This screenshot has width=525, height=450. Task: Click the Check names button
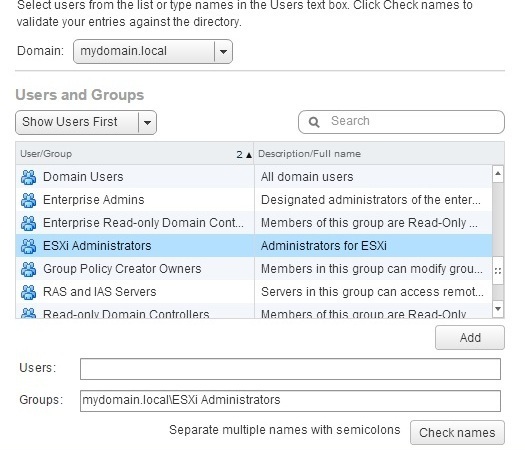coord(457,433)
